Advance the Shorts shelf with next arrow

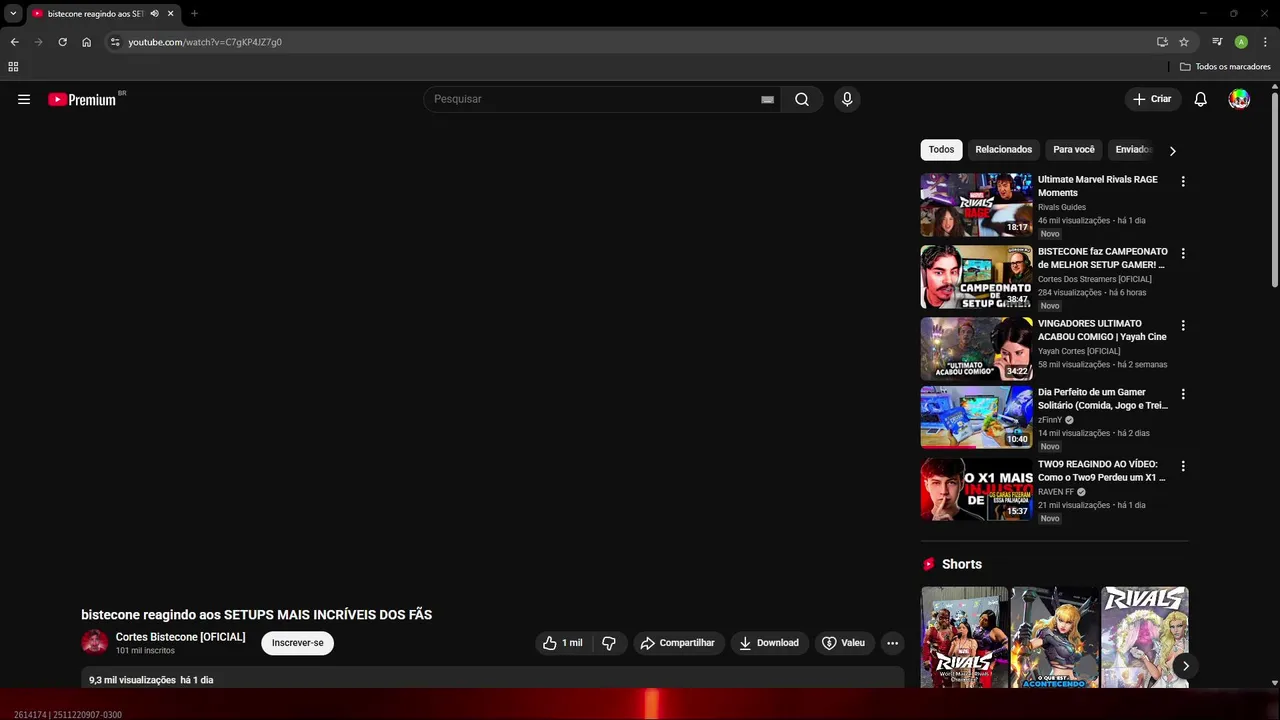pos(1185,666)
